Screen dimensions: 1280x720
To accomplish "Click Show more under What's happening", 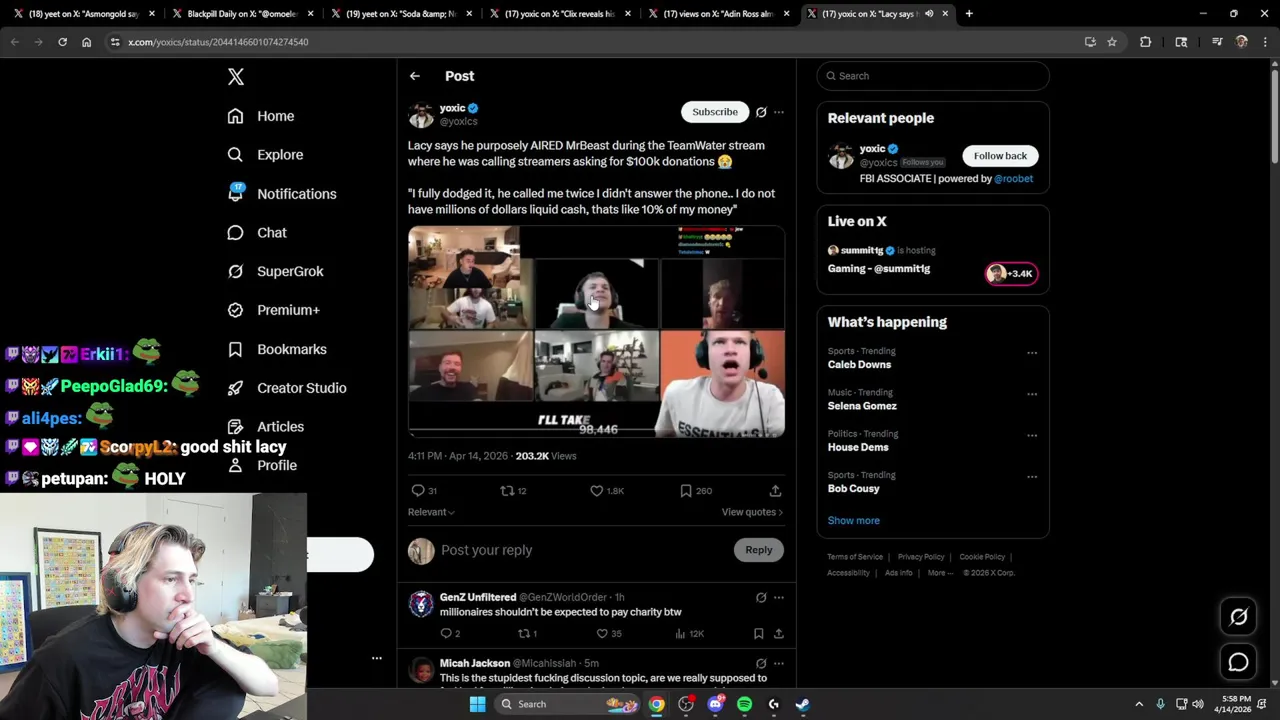I will pyautogui.click(x=853, y=521).
